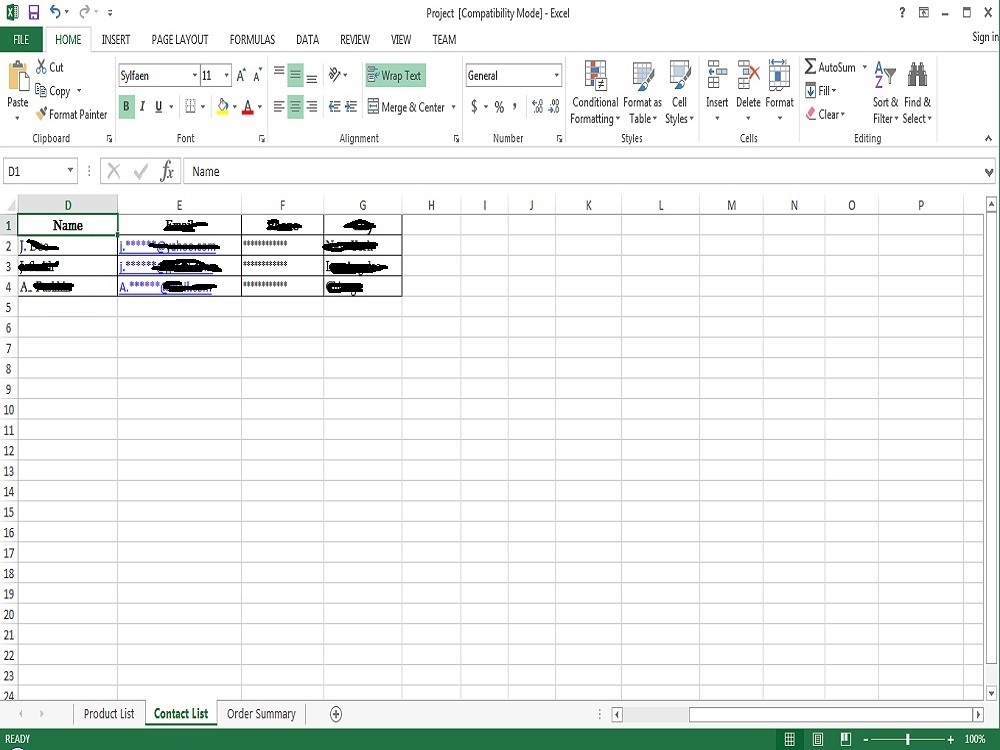The image size is (1000, 750).
Task: Click the Copy button
Action: (x=53, y=91)
